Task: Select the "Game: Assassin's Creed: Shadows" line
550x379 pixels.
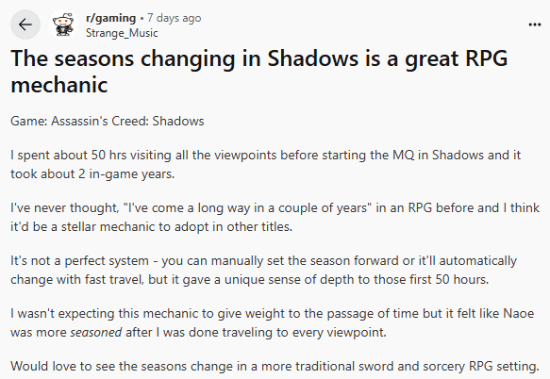Action: [107, 121]
